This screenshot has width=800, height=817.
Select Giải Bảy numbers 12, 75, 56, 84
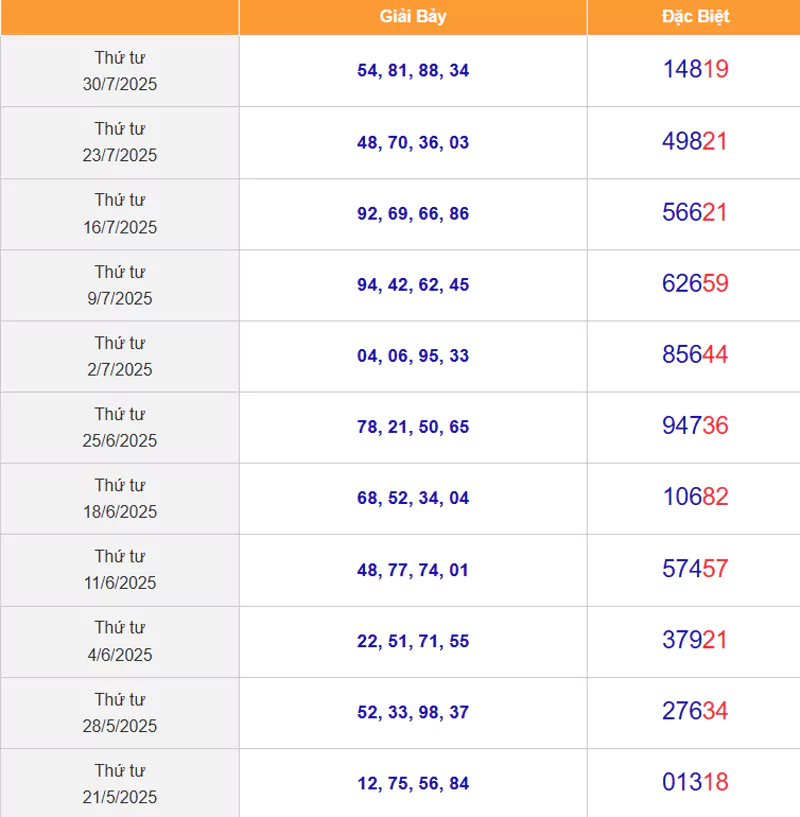tap(413, 783)
